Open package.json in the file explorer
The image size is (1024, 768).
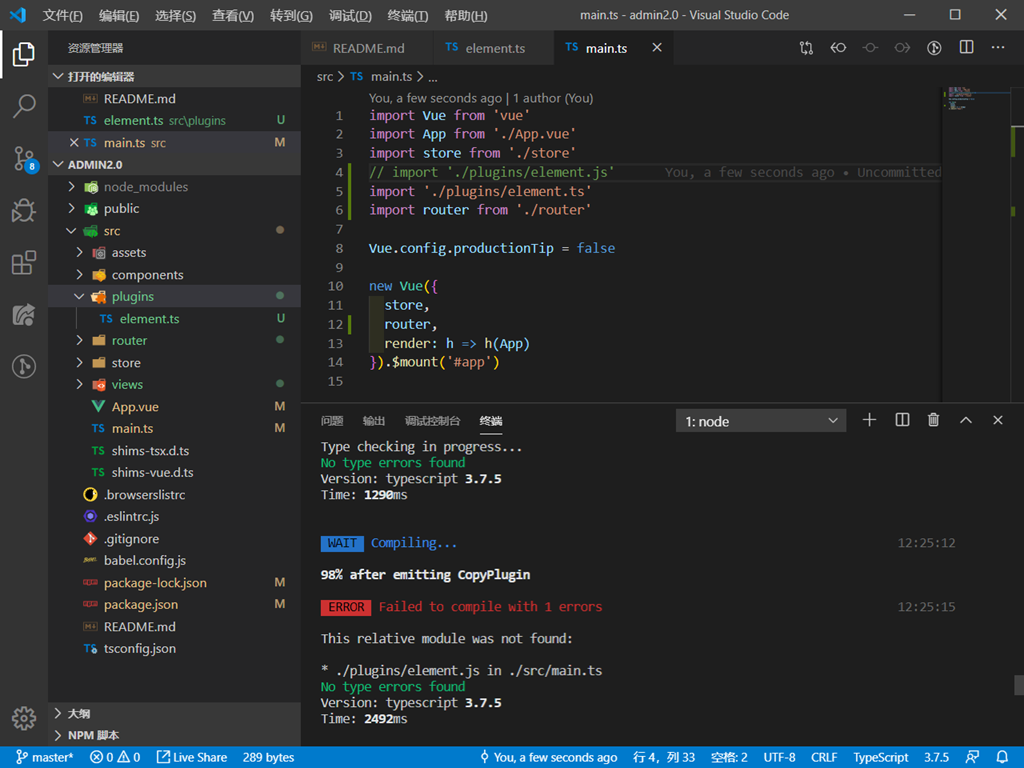140,605
